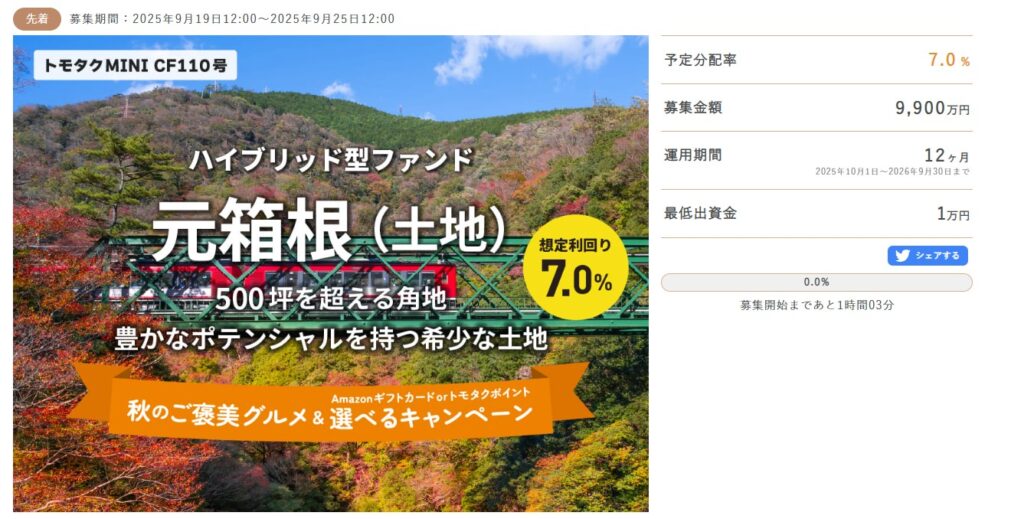Click the Twitter bird icon
The height and width of the screenshot is (519, 1024).
(903, 256)
